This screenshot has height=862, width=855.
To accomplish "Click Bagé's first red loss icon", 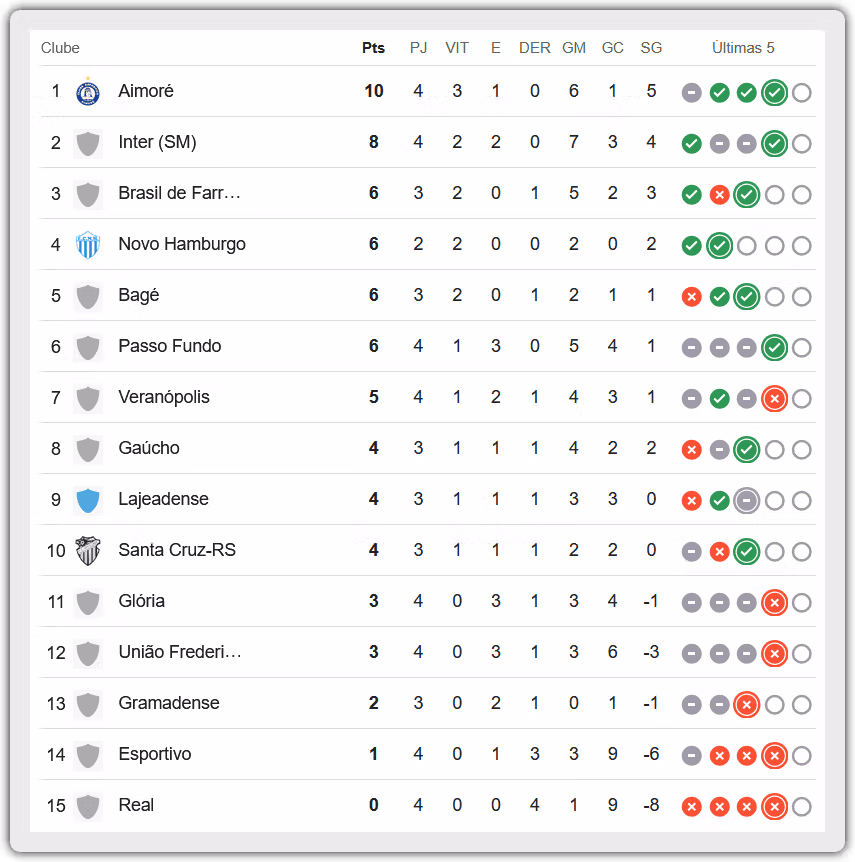I will click(x=691, y=297).
